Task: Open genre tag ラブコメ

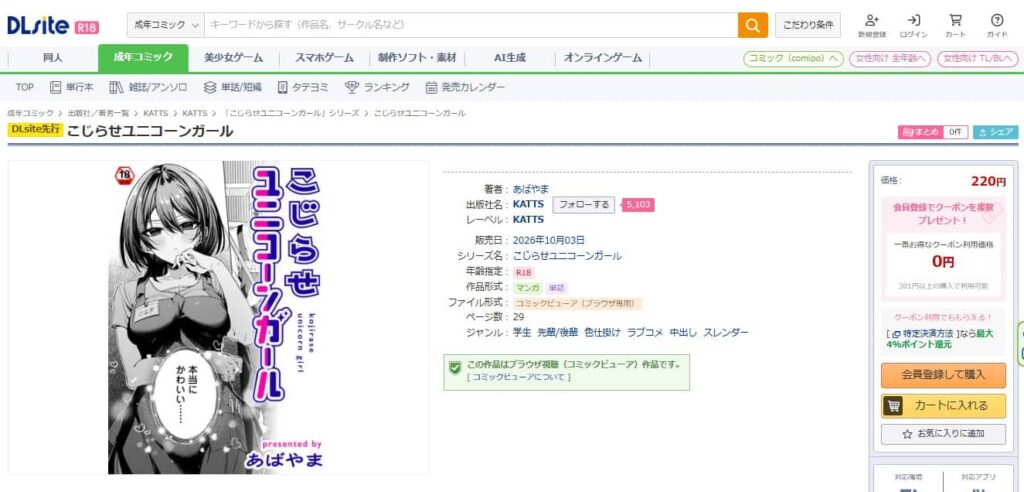Action: point(645,333)
